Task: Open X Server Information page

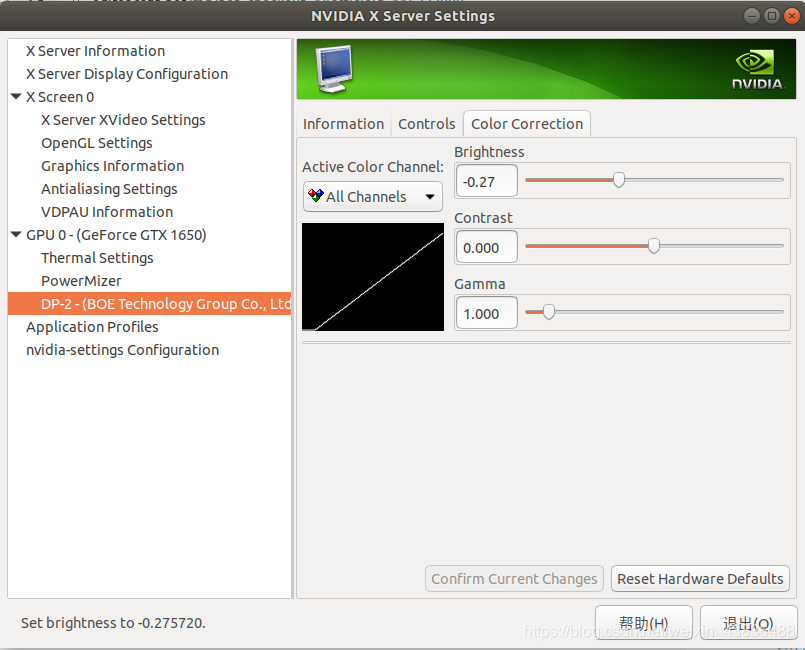Action: point(95,51)
